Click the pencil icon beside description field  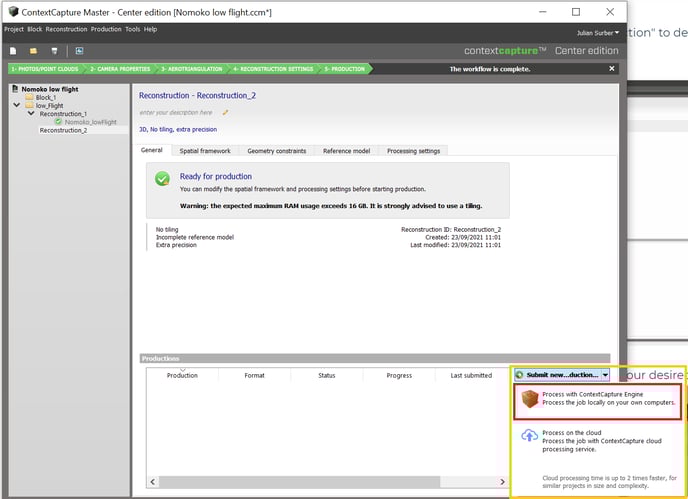225,112
